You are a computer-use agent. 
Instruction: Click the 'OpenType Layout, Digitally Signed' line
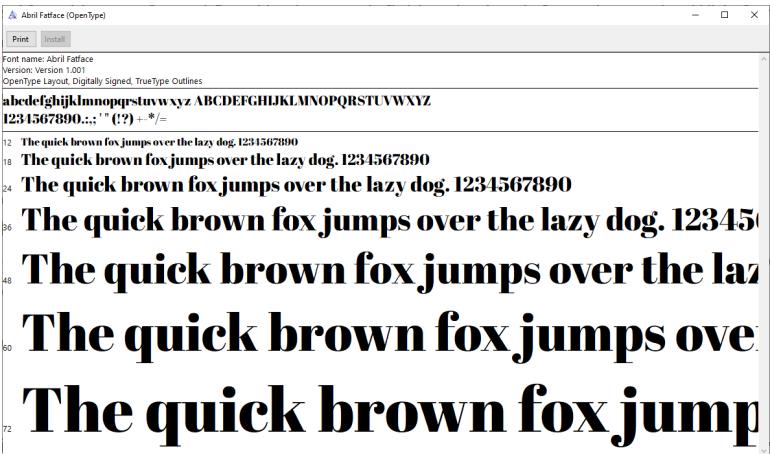click(x=102, y=81)
